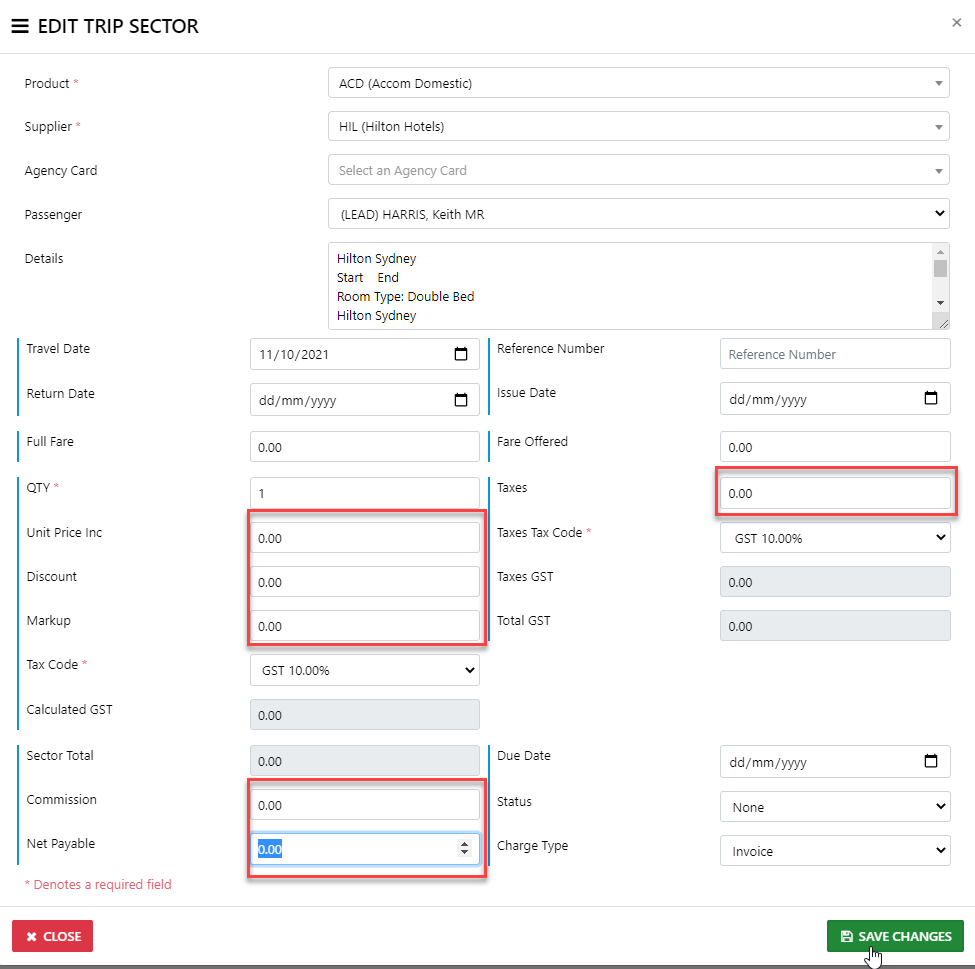Open the Issue Date calendar picker icon
975x969 pixels.
tap(931, 398)
